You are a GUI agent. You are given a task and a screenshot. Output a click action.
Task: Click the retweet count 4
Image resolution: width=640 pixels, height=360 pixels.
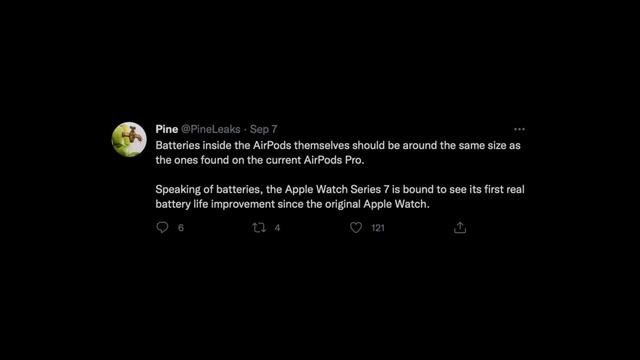[277, 228]
